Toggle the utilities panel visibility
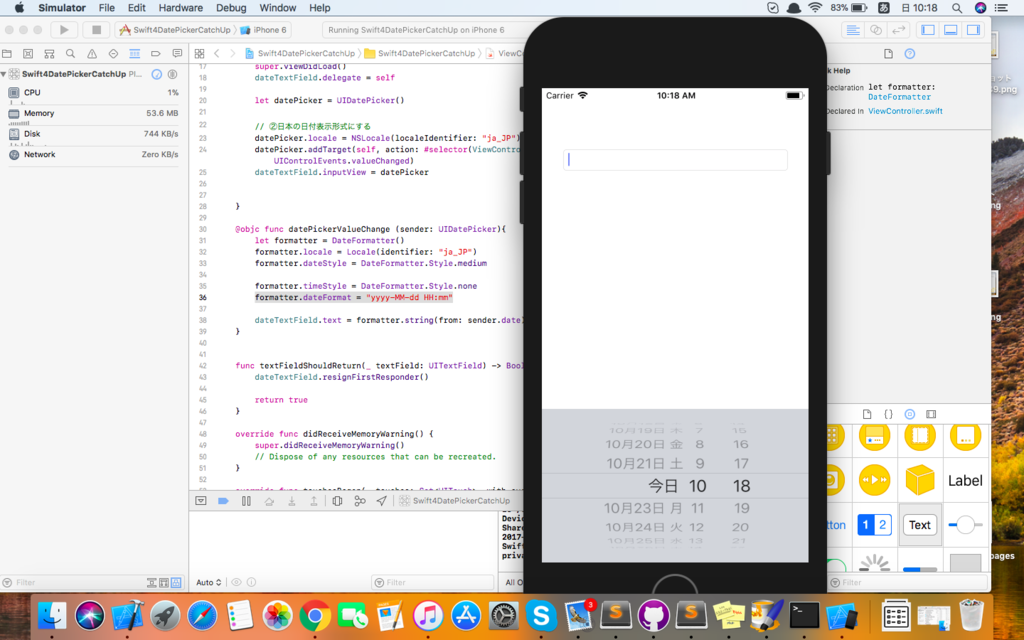Screen dimensions: 1024x640 [x=974, y=29]
